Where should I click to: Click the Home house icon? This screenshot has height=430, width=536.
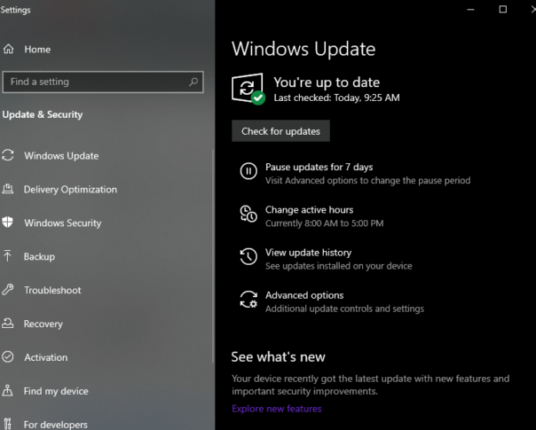click(9, 49)
